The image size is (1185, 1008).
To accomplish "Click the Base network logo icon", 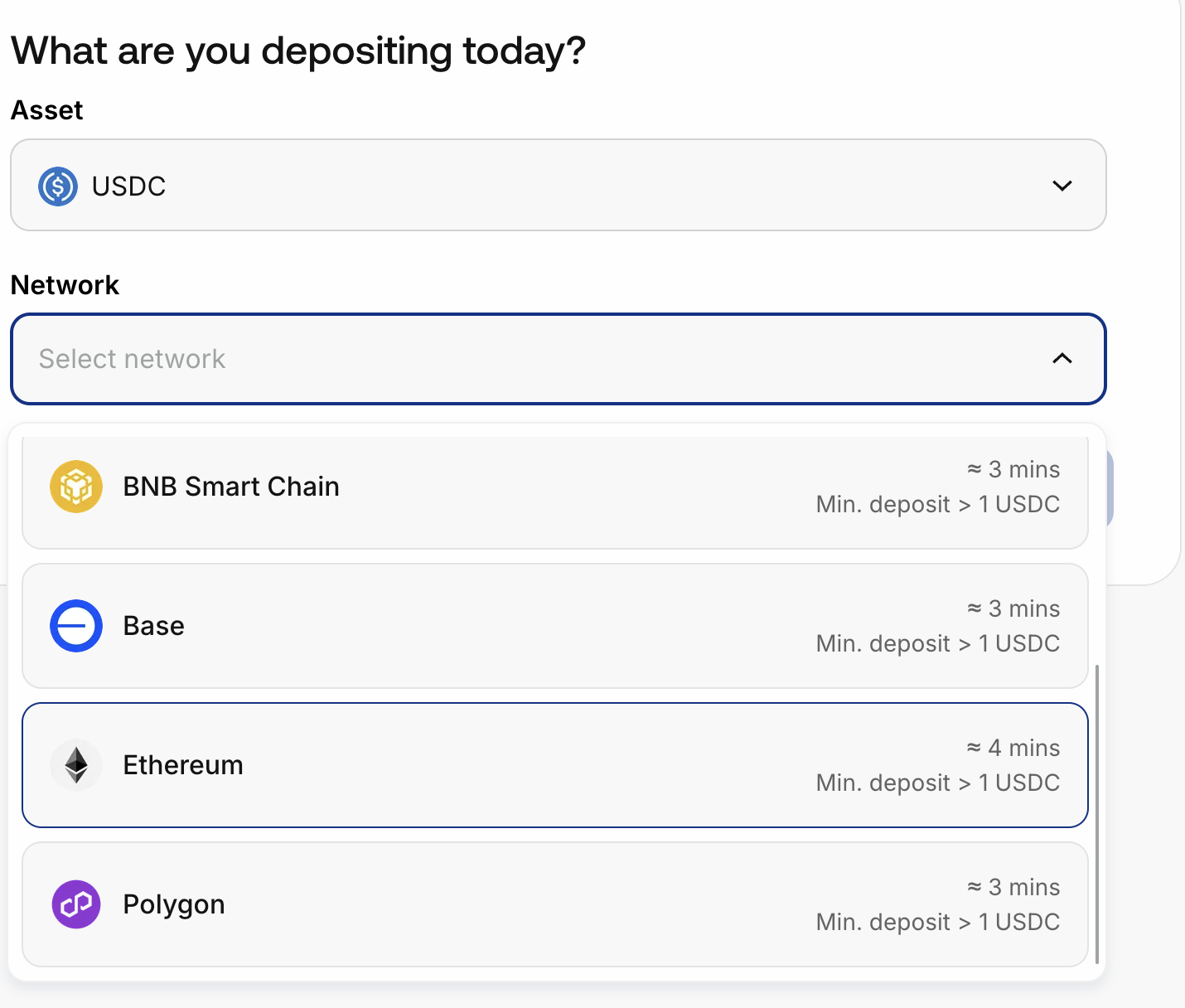I will [x=76, y=626].
